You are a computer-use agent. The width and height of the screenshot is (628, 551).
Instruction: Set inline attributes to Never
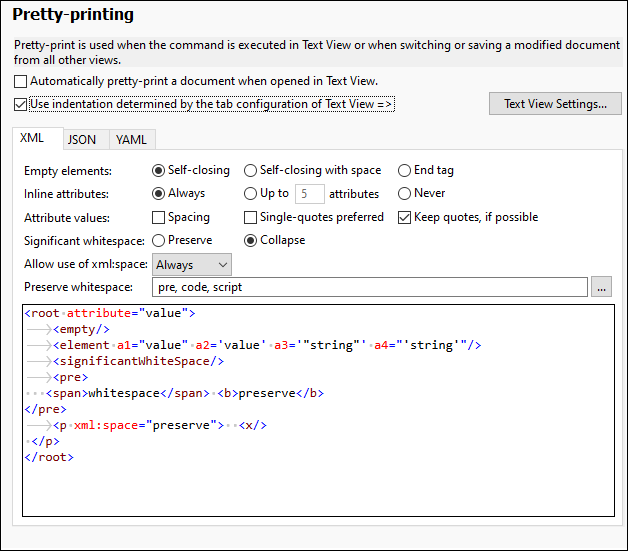(x=404, y=193)
